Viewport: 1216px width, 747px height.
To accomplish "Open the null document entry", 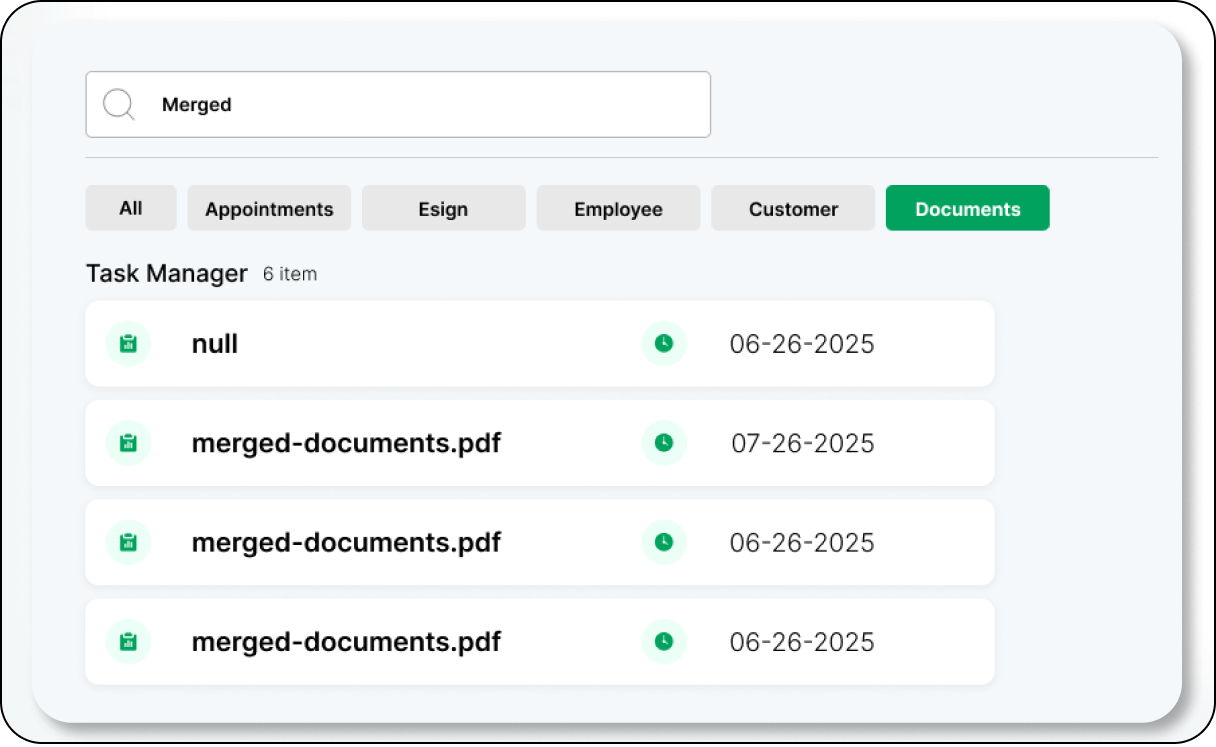I will pyautogui.click(x=215, y=344).
